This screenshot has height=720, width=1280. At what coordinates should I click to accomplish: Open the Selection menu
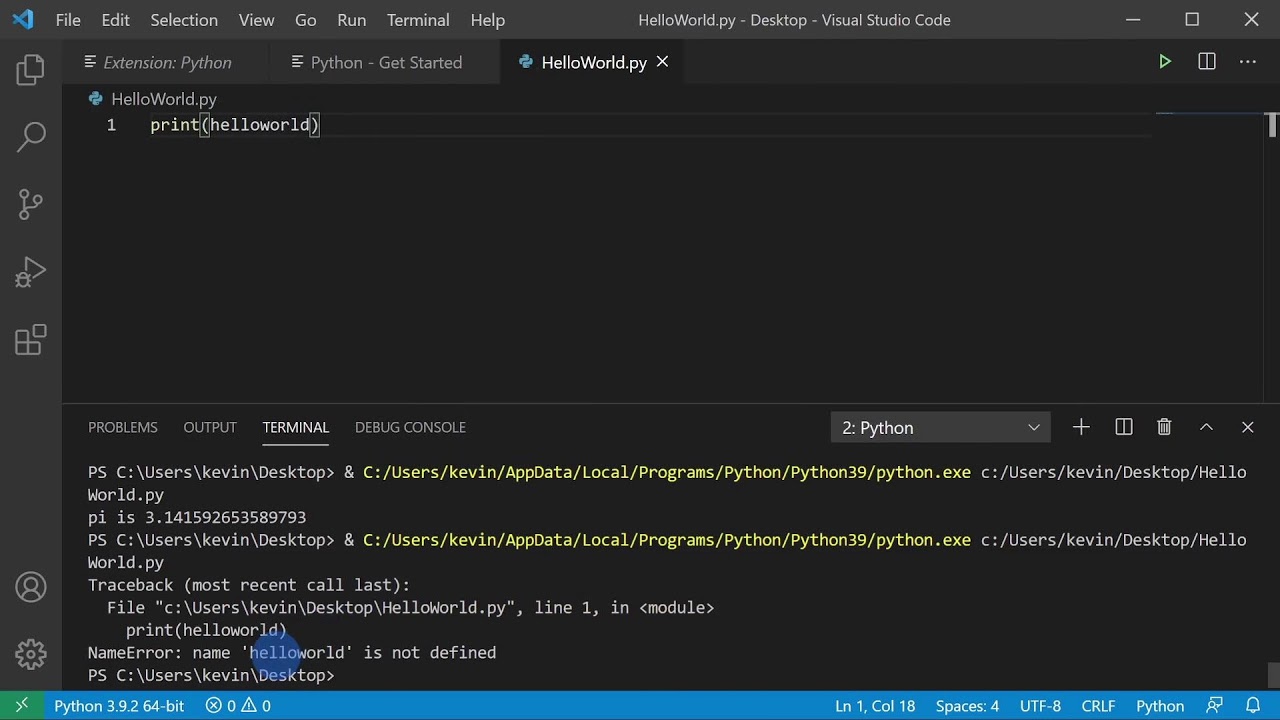pos(184,20)
